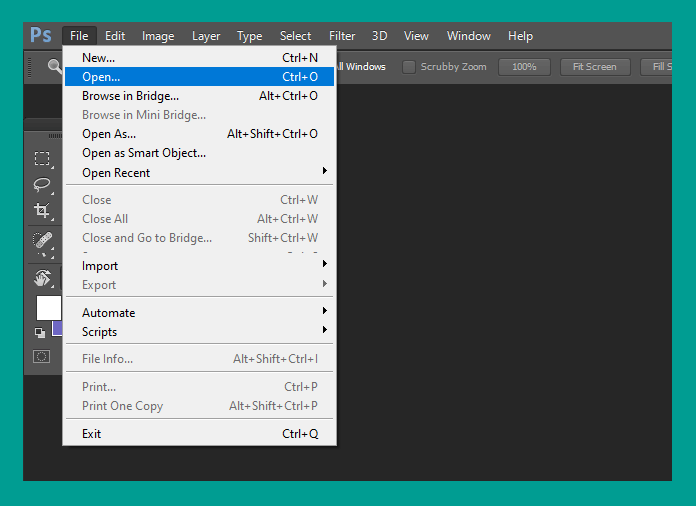
Task: Select the Rectangular Marquee tool
Action: [x=42, y=158]
